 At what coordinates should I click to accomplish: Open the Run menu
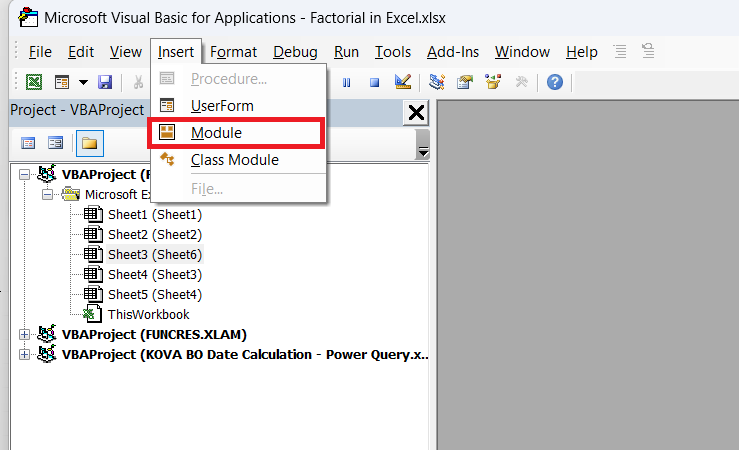pos(346,52)
